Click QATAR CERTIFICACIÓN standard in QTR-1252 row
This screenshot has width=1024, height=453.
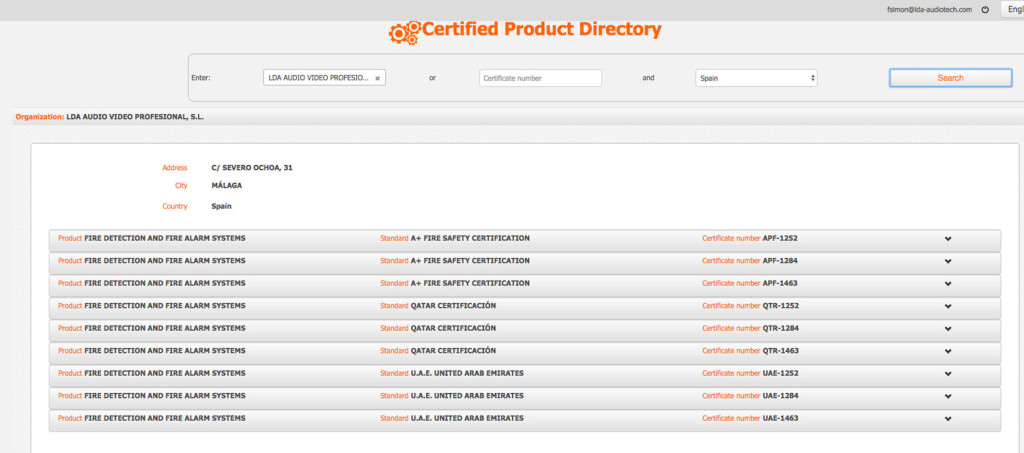point(453,305)
